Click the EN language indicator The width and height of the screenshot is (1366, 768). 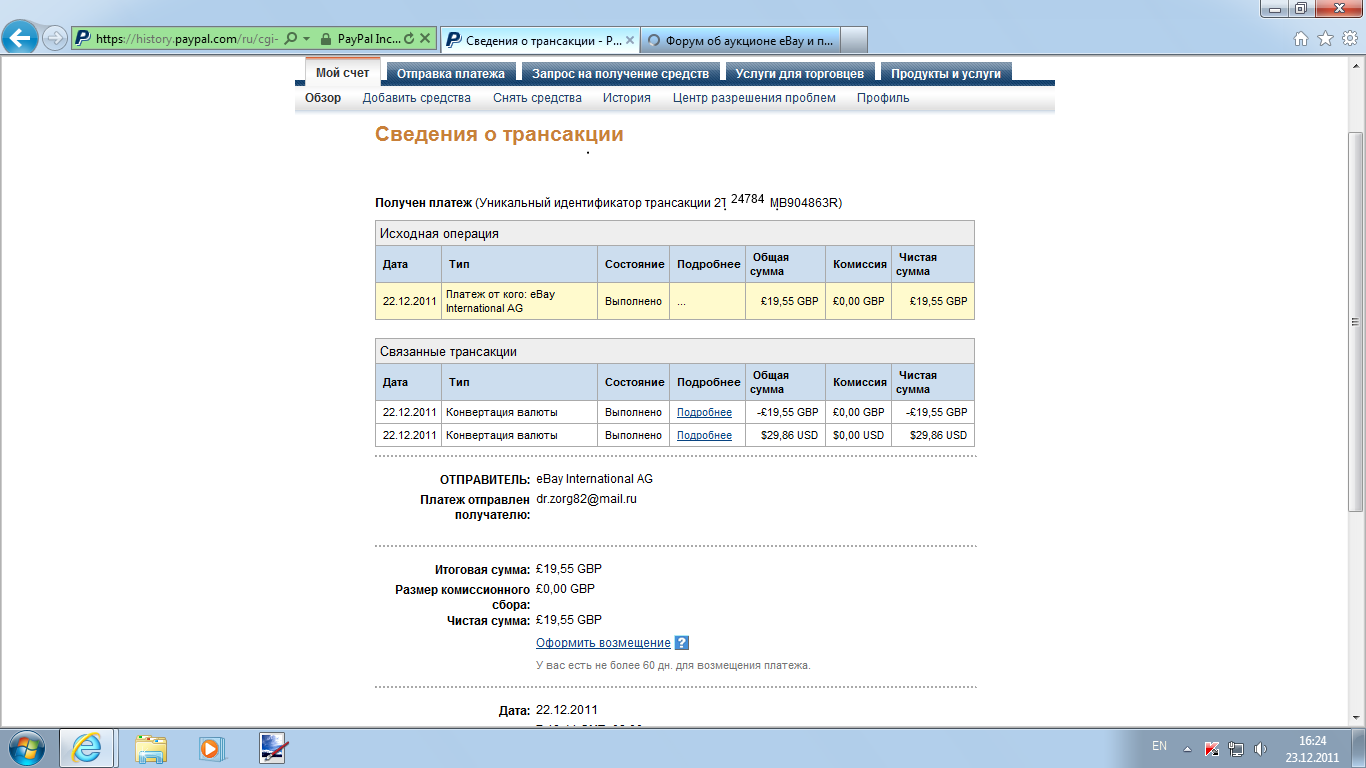pos(1159,746)
